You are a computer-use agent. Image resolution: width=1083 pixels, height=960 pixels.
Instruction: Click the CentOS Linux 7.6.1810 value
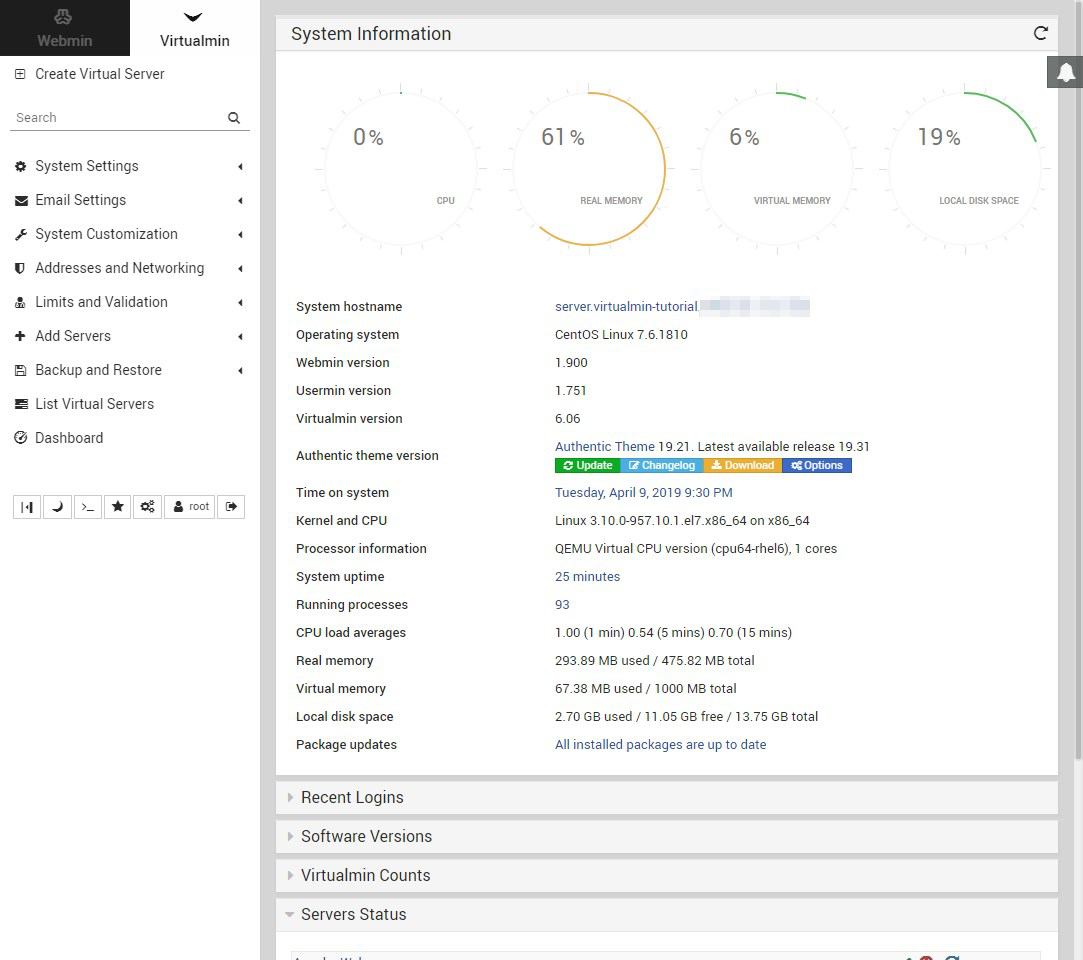point(621,335)
